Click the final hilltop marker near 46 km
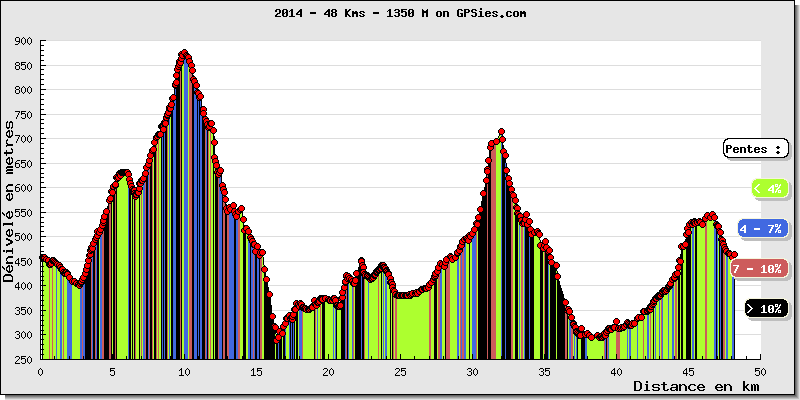 711,215
